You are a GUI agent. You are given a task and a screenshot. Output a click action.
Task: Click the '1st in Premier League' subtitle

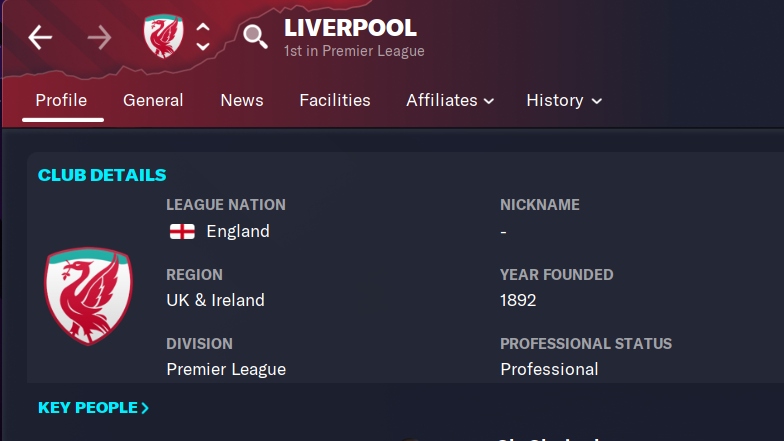click(x=354, y=51)
